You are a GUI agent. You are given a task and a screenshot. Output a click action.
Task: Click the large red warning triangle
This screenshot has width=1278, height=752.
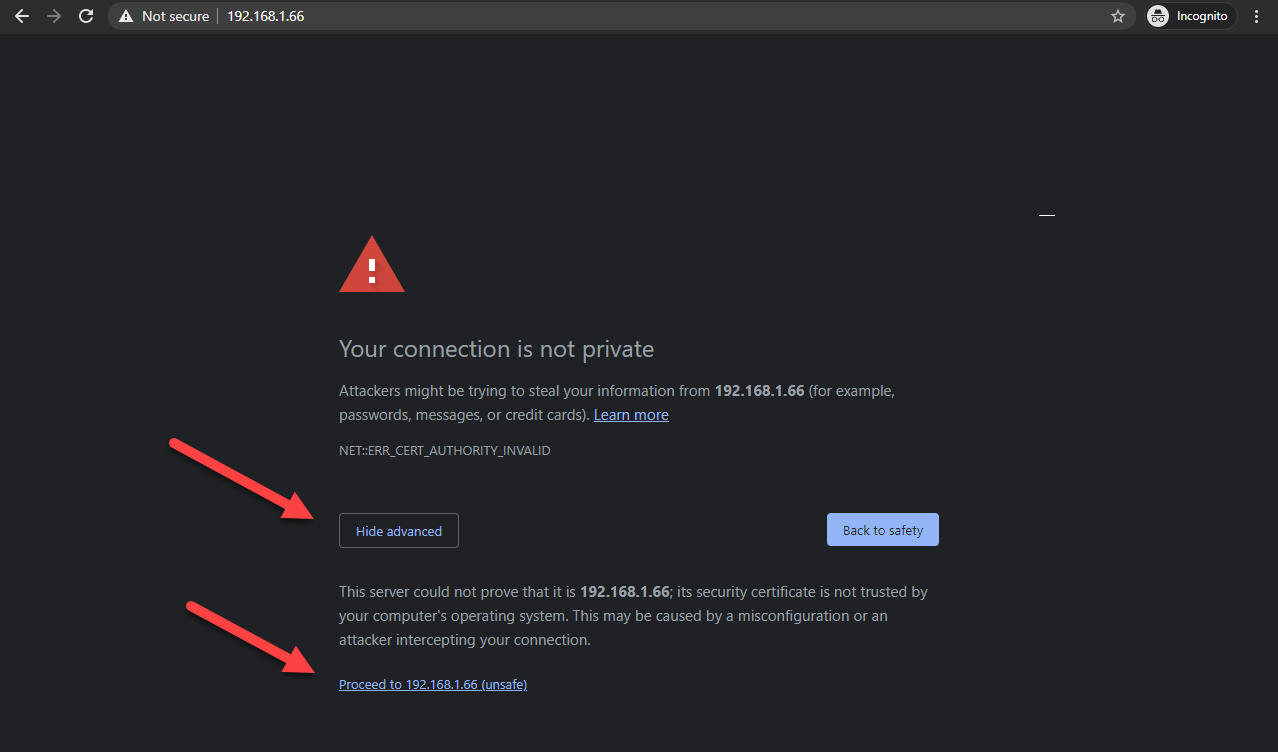(372, 265)
